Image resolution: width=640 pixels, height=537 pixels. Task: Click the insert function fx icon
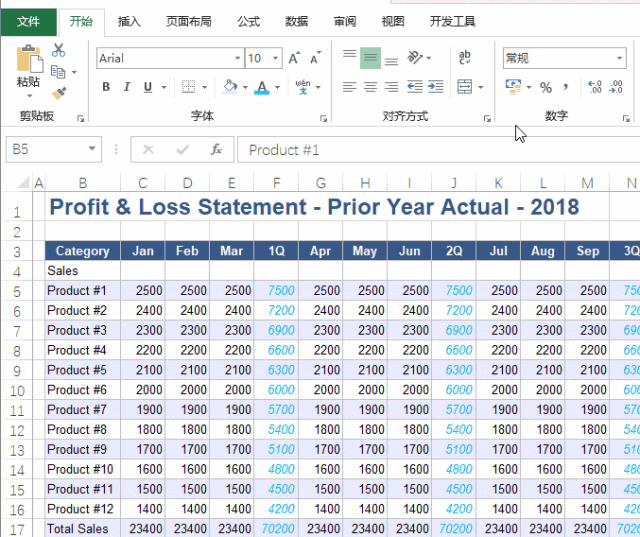(216, 149)
